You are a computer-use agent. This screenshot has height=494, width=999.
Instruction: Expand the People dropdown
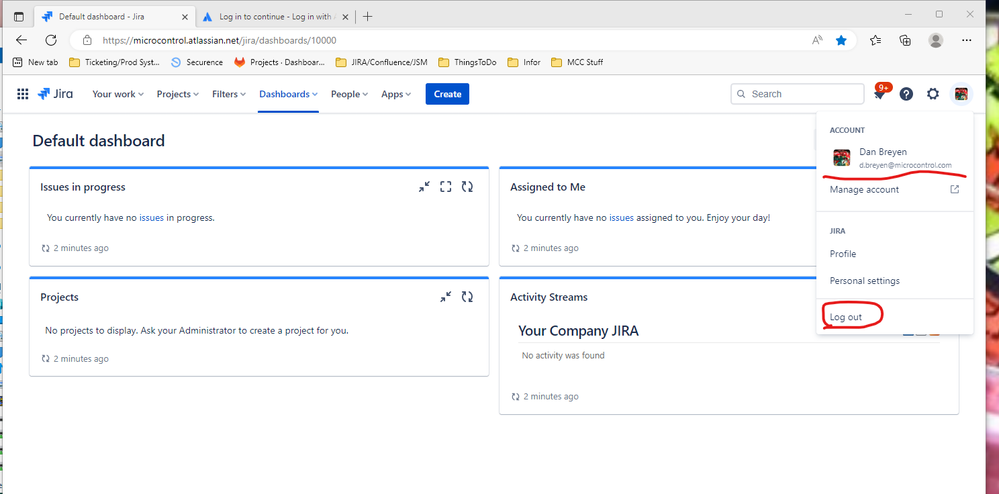(349, 94)
